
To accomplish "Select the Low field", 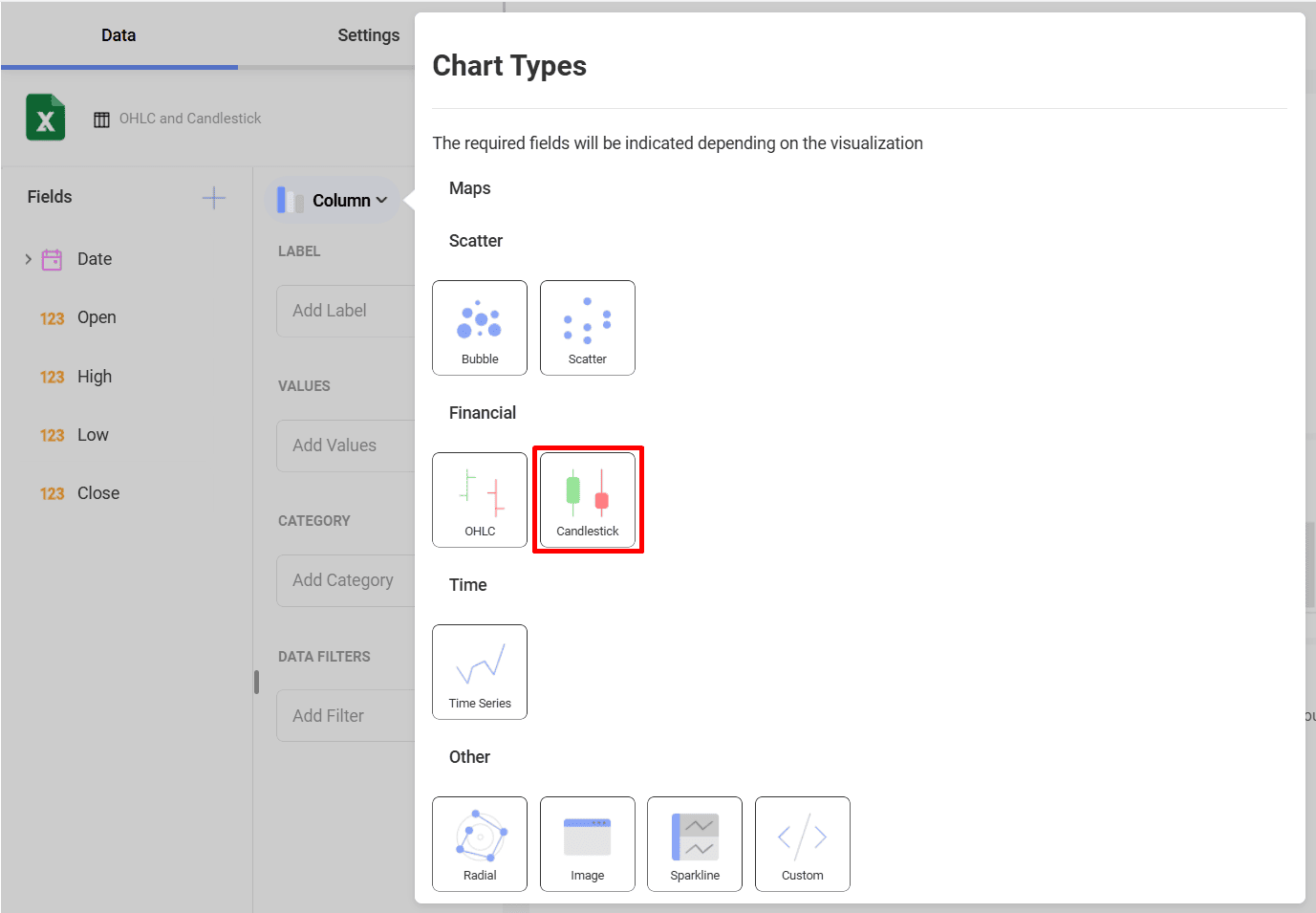I will [x=93, y=435].
